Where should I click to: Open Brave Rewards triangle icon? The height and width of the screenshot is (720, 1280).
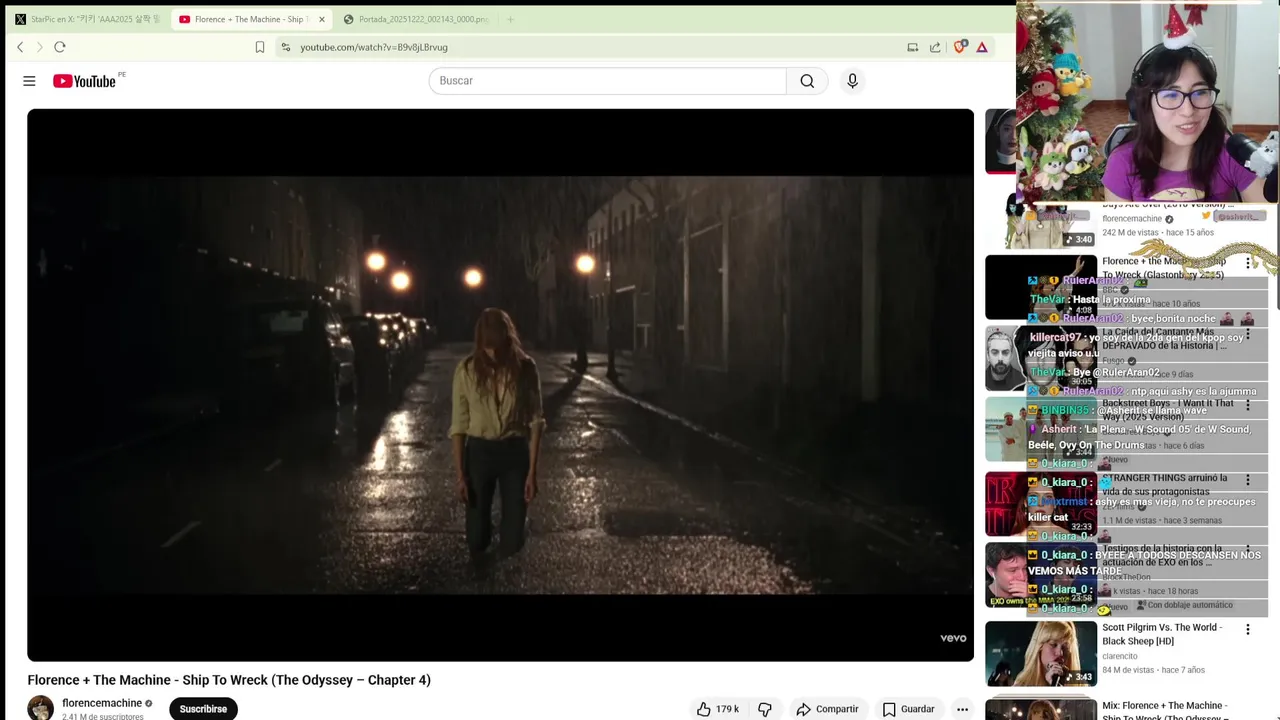pos(982,47)
